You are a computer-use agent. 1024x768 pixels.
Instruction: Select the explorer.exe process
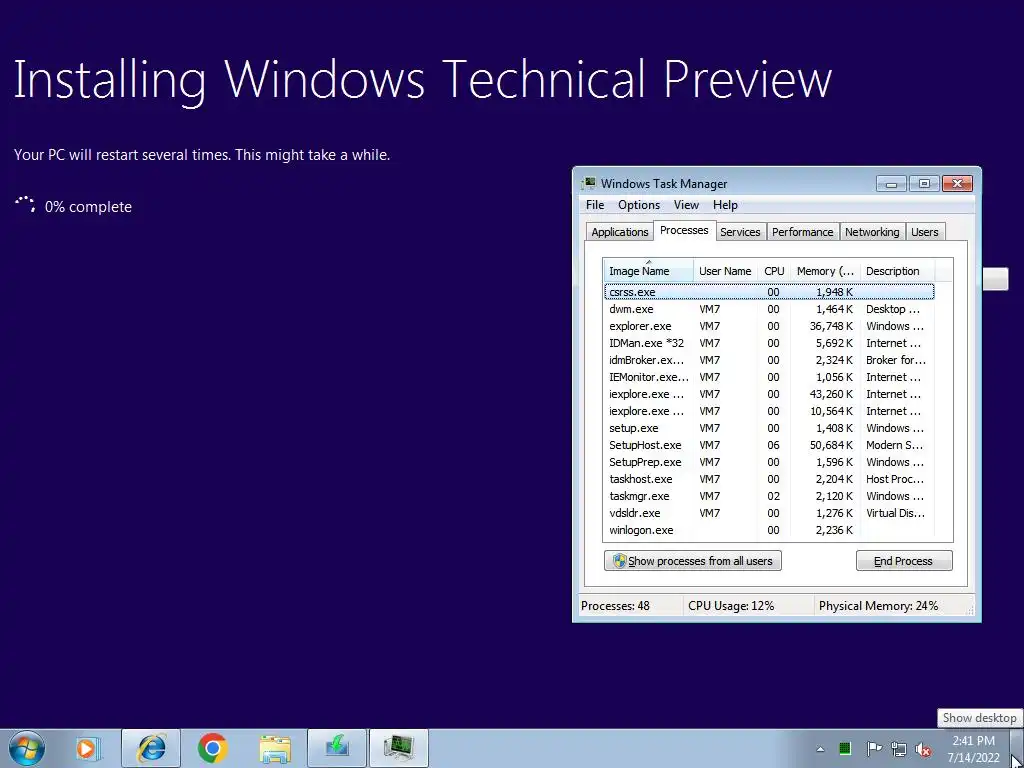click(x=769, y=326)
